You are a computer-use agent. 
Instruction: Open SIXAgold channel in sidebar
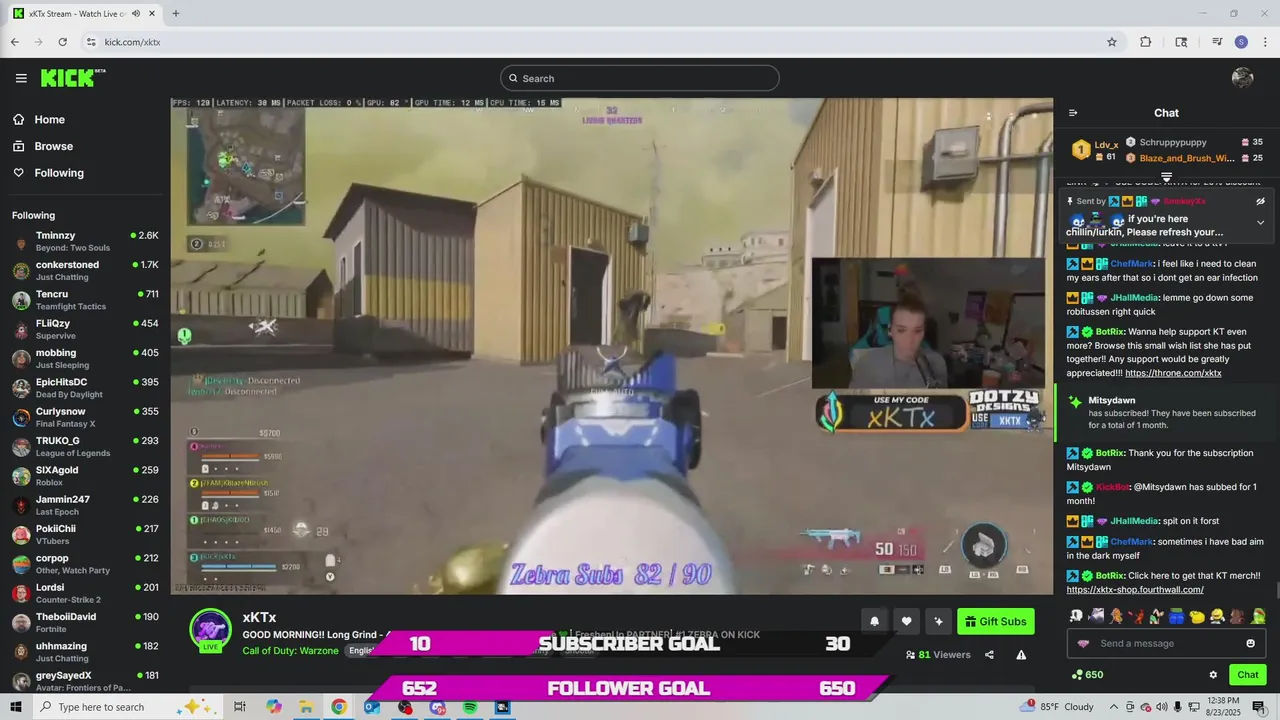point(85,476)
